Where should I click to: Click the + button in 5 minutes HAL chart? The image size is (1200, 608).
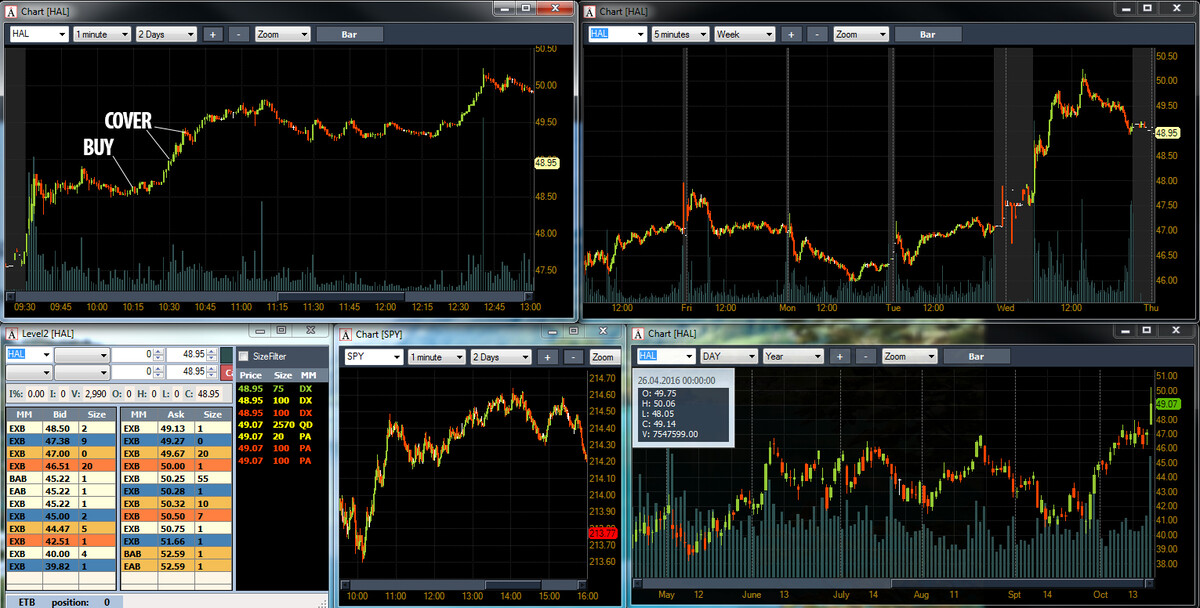pos(790,34)
